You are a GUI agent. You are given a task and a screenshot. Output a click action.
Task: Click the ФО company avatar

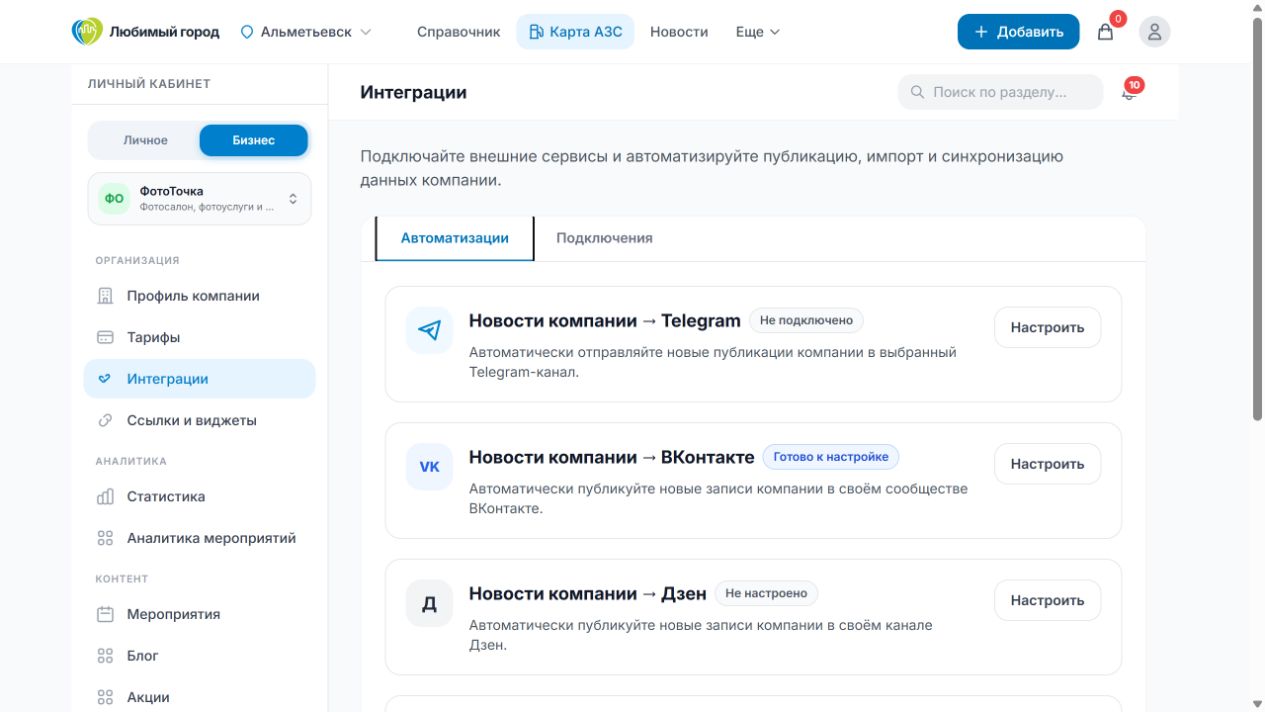pos(114,198)
